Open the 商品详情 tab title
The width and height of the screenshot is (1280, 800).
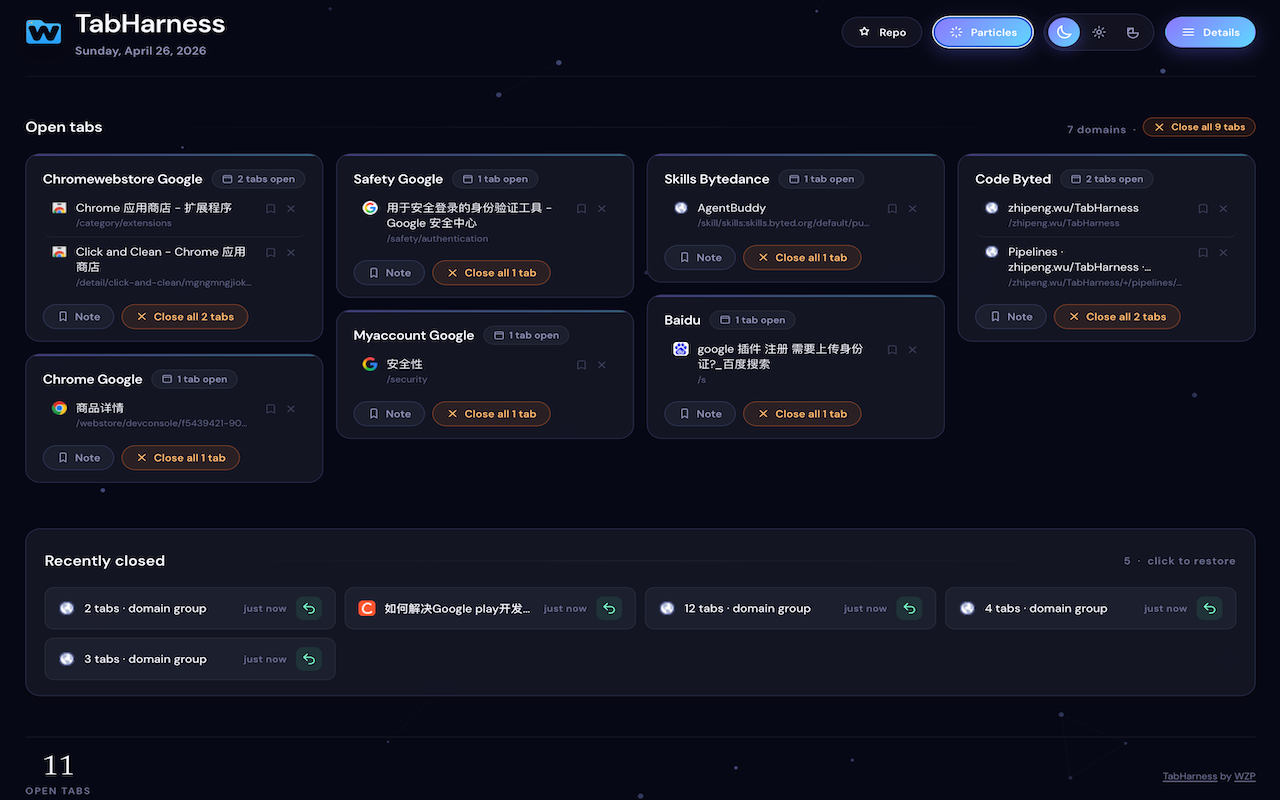coord(100,408)
